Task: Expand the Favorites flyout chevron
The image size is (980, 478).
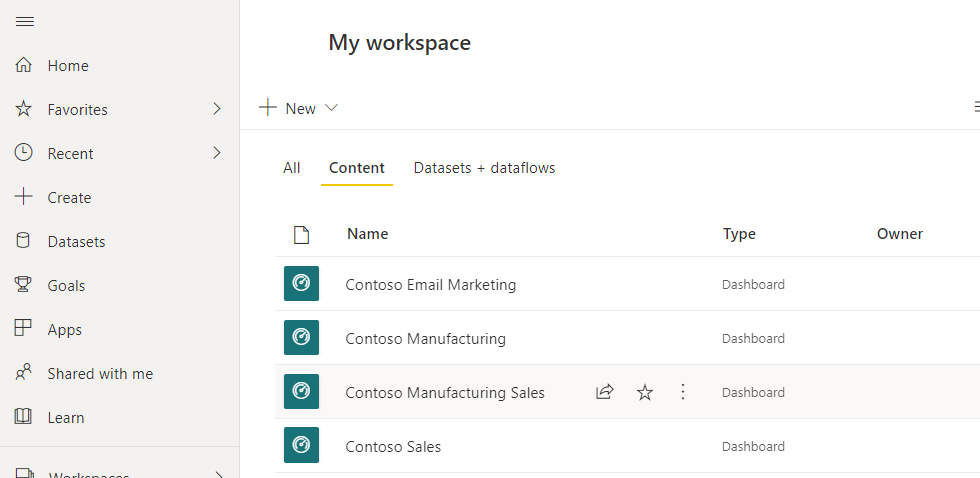Action: 217,109
